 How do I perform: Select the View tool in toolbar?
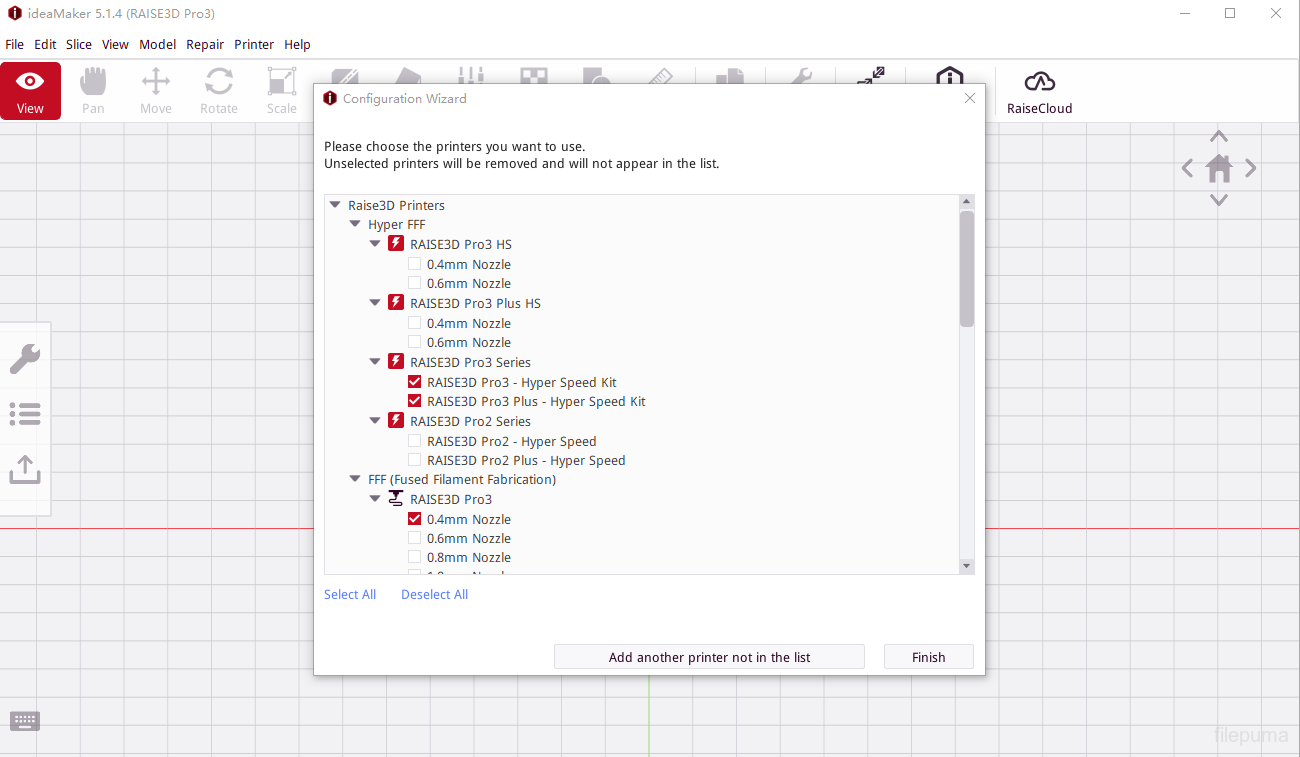click(30, 91)
